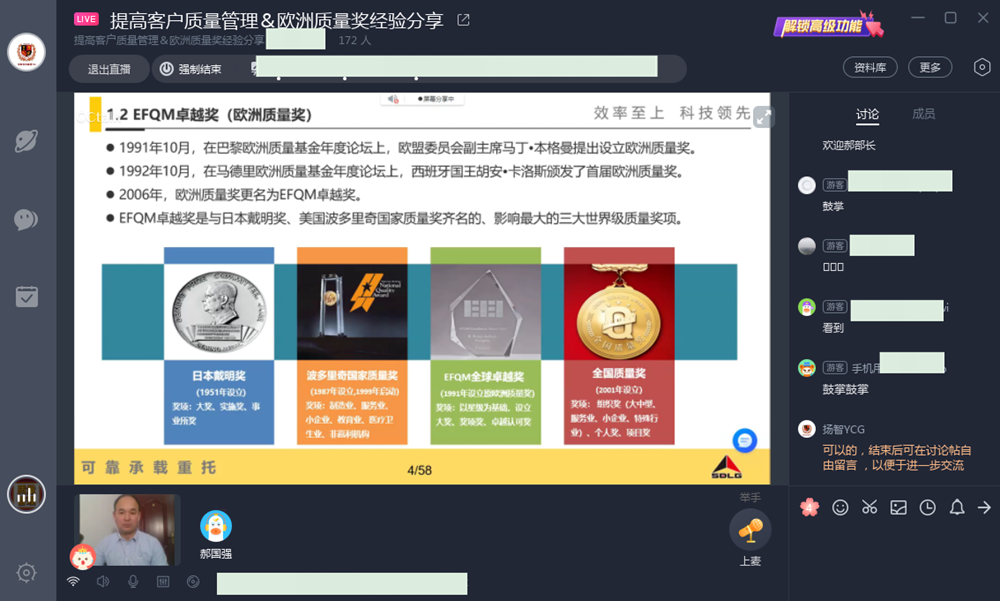Click the 强制结束 button
Image resolution: width=1000 pixels, height=601 pixels.
click(191, 69)
